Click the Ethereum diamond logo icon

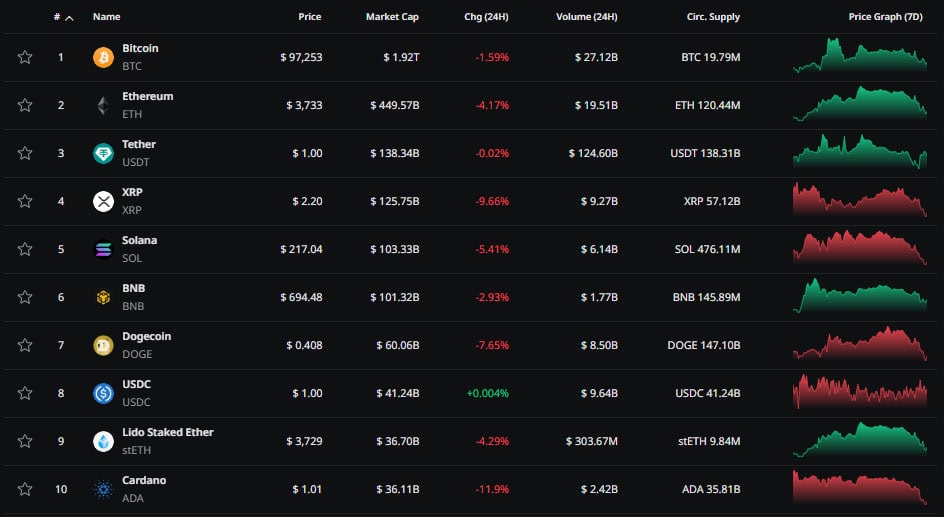pos(103,105)
